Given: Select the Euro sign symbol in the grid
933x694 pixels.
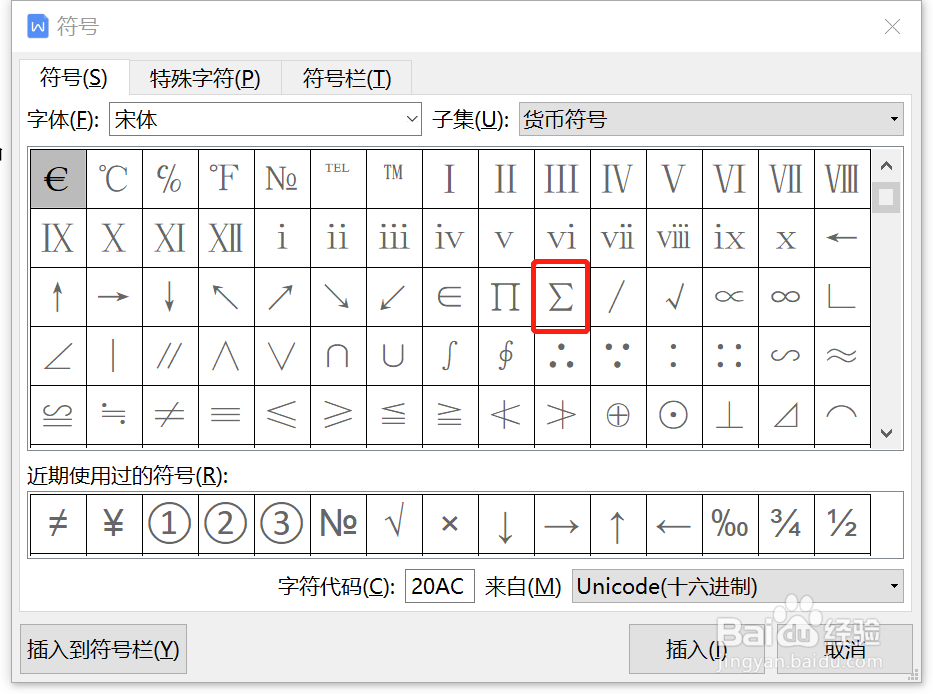Looking at the screenshot, I should (57, 179).
